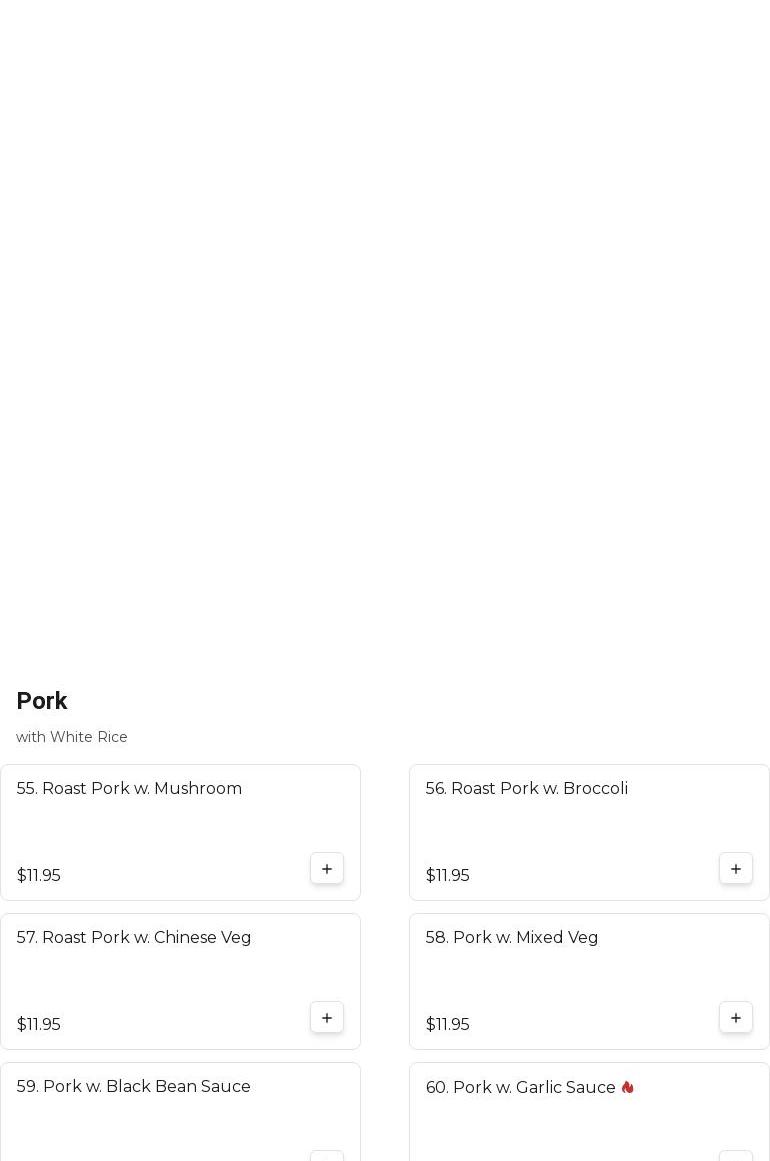Viewport: 770px width, 1161px height.
Task: Click the $11.95 price under Roast Pork w. Broccoli
Action: click(447, 875)
